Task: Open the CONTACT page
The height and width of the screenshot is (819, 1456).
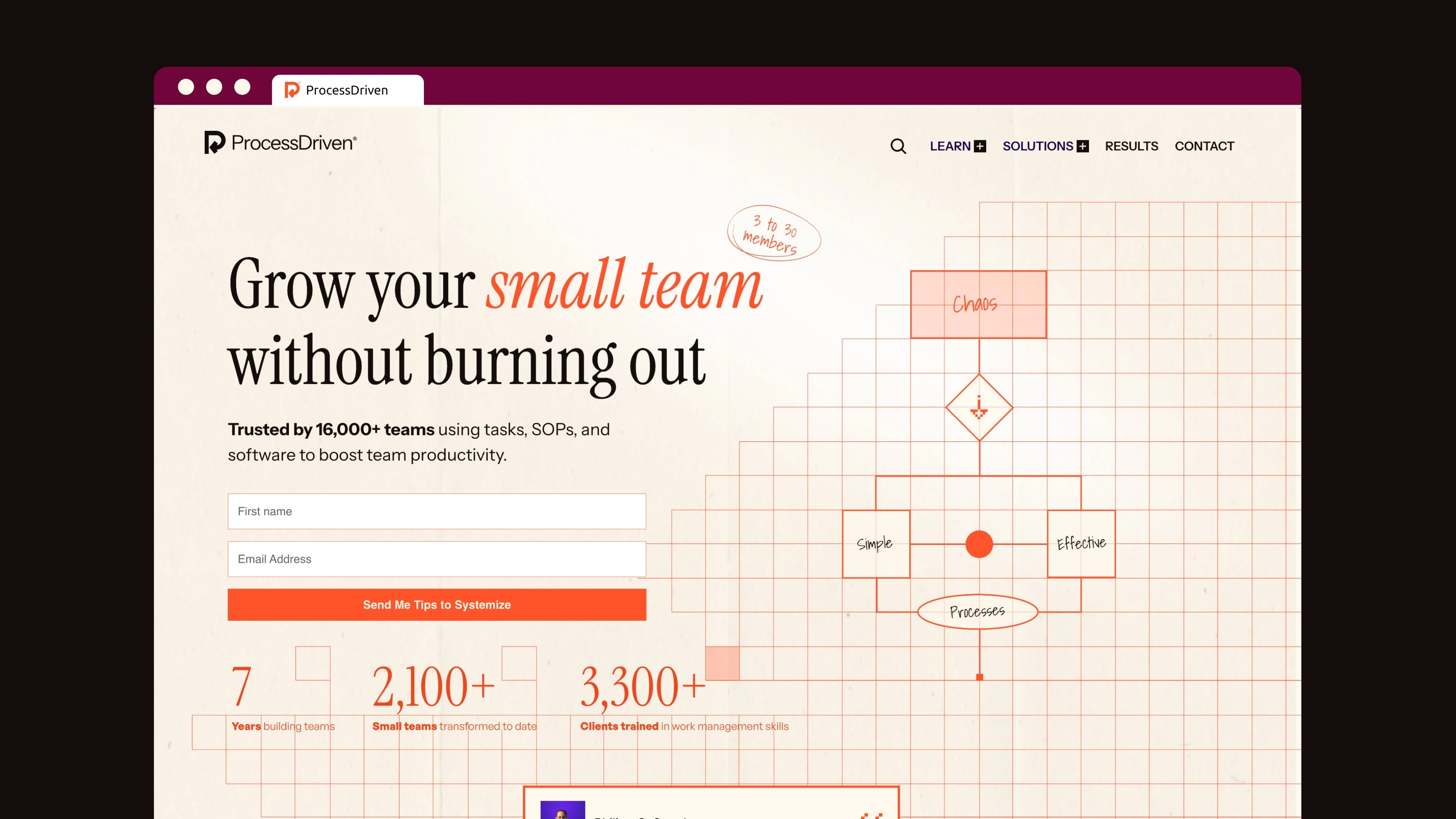Action: 1204,146
